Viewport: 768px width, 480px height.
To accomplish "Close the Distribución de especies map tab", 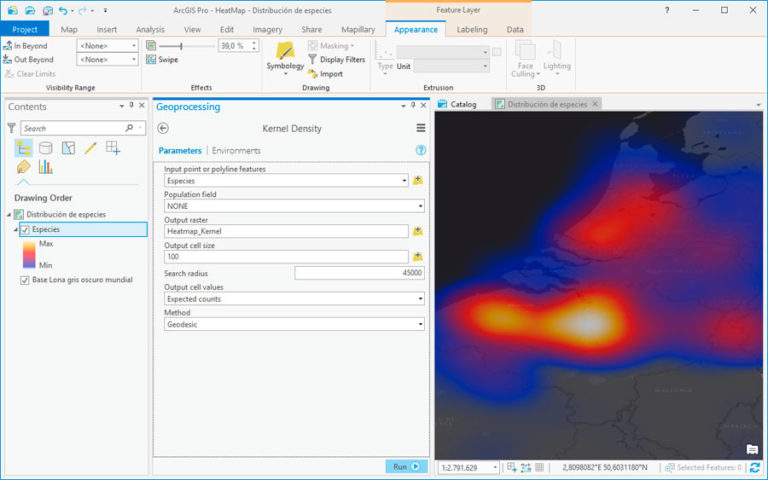I will tap(595, 104).
